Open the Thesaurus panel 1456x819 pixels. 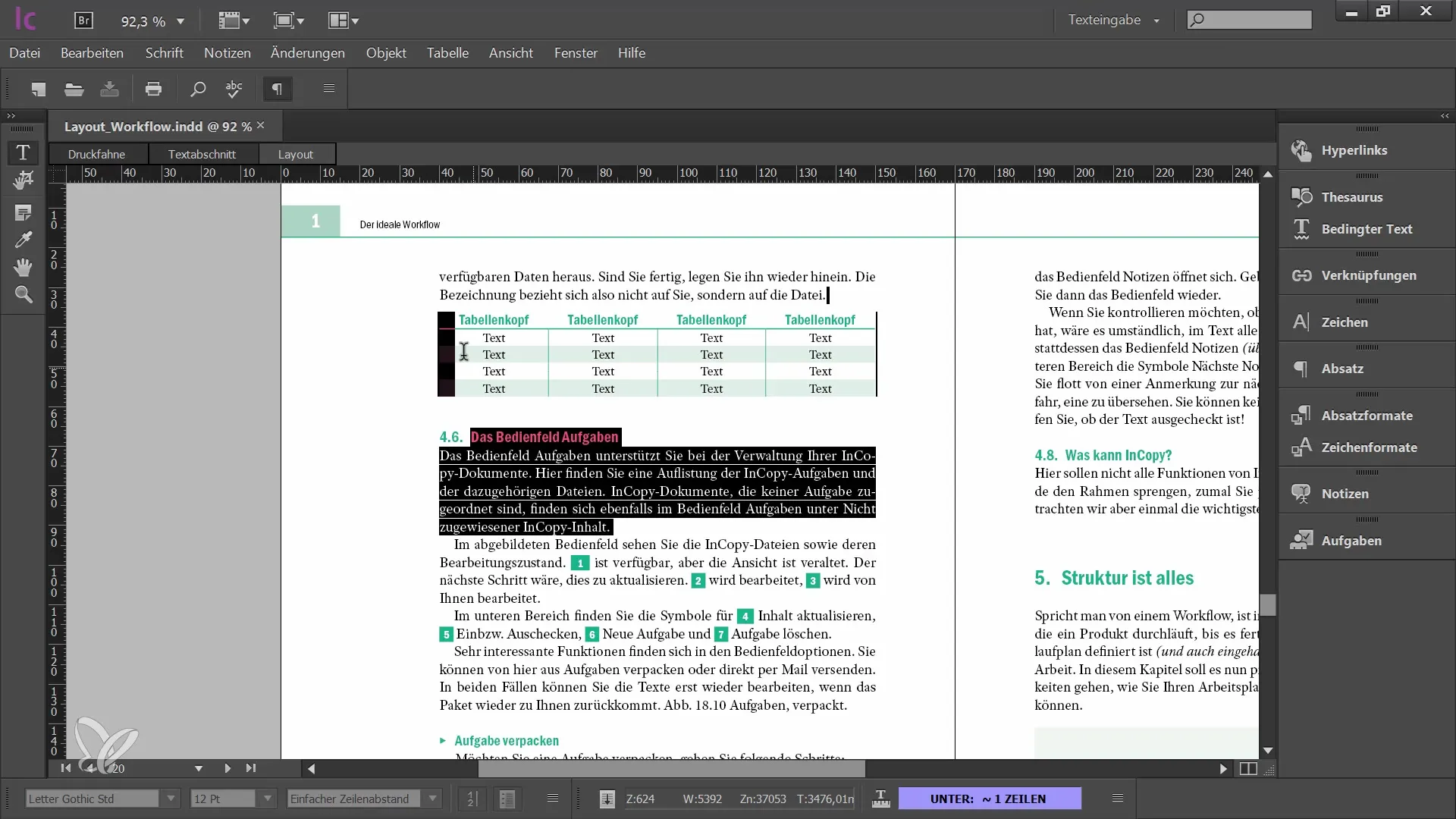click(x=1352, y=196)
